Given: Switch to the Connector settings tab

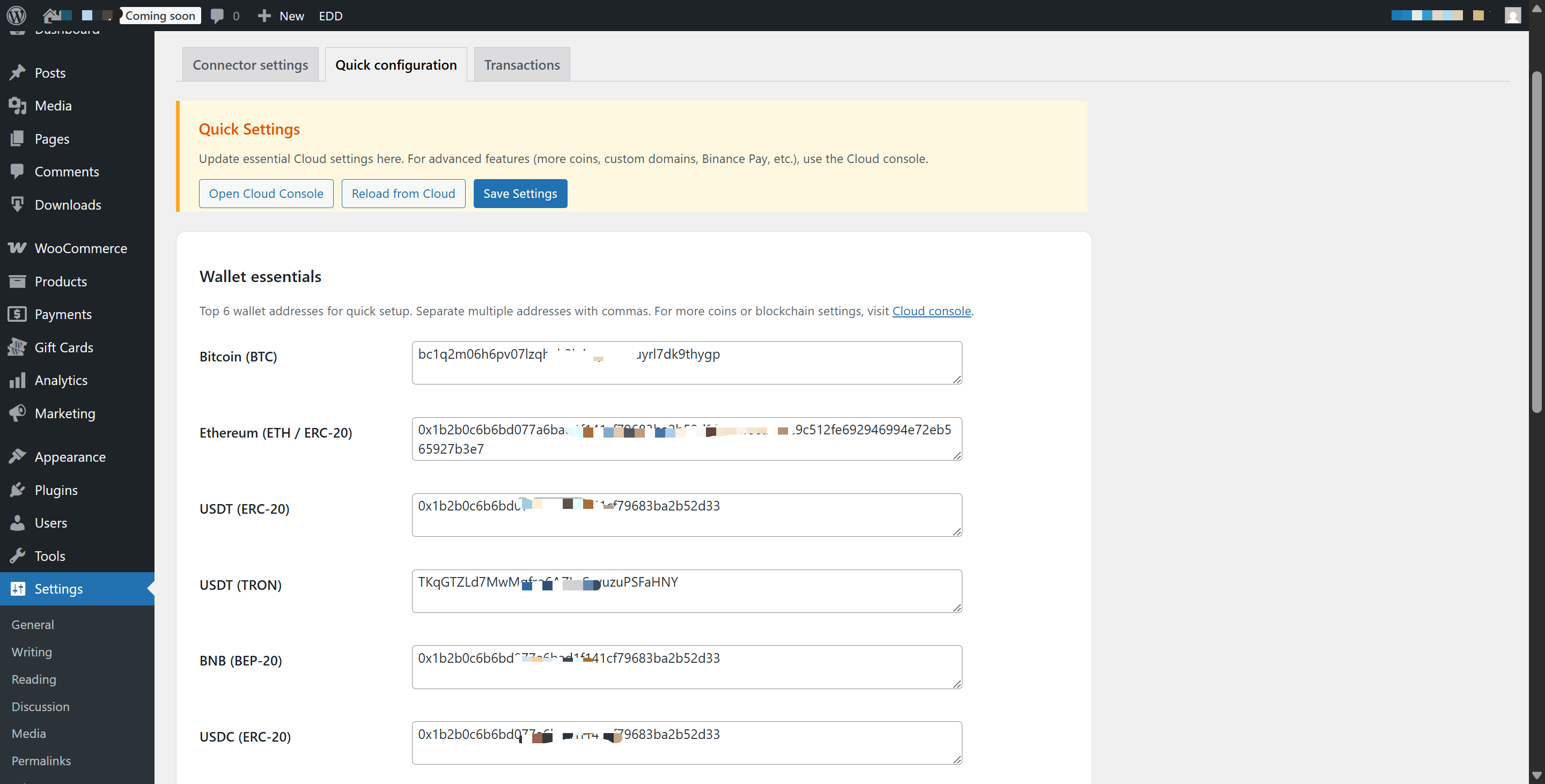Looking at the screenshot, I should pos(250,64).
